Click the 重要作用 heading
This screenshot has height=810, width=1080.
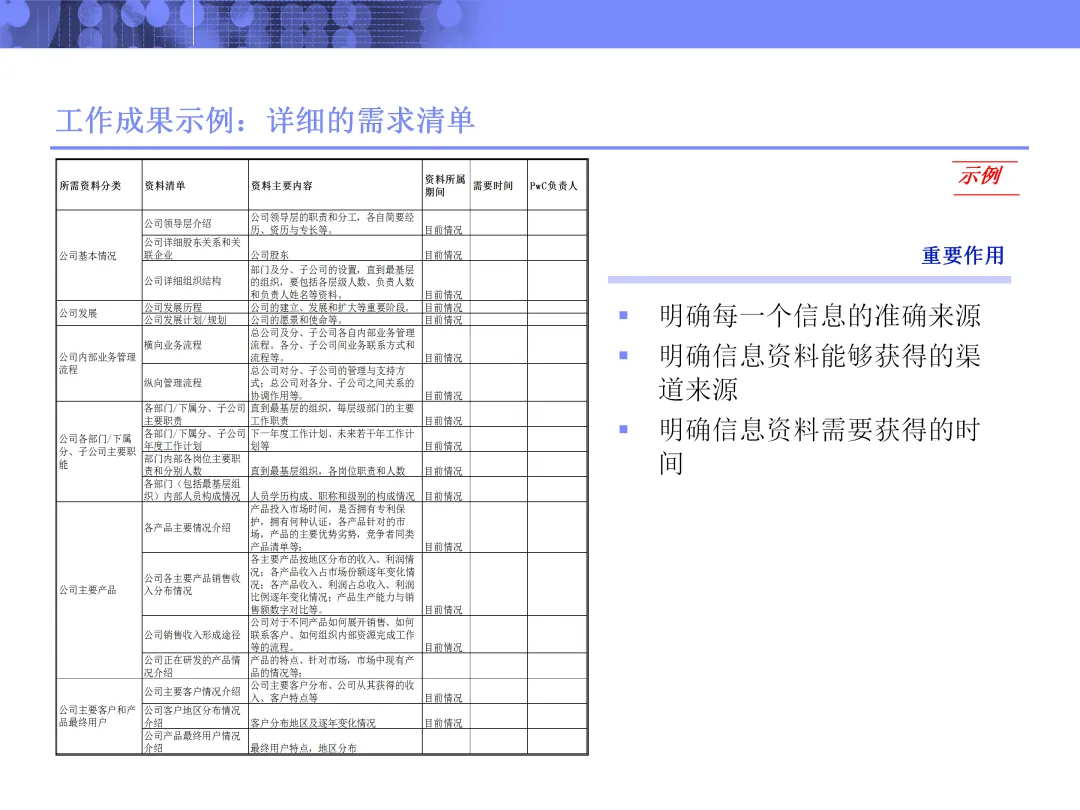pyautogui.click(x=962, y=256)
